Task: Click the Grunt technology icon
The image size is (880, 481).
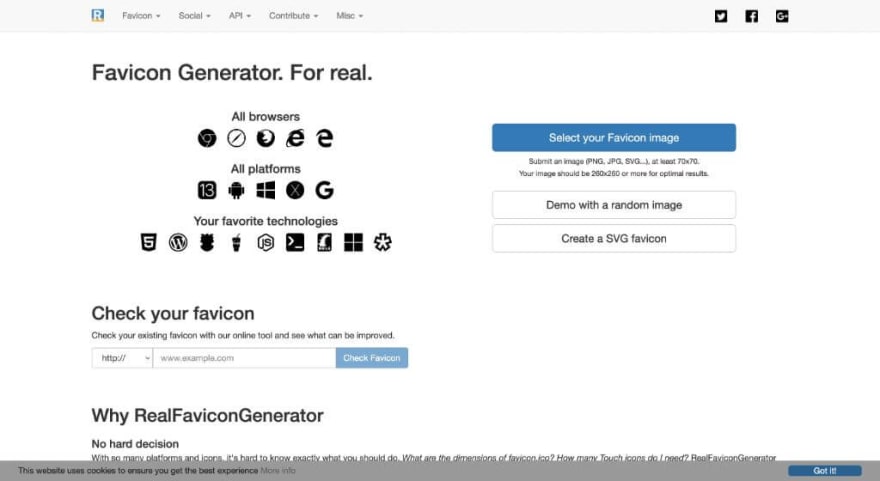Action: coord(207,242)
